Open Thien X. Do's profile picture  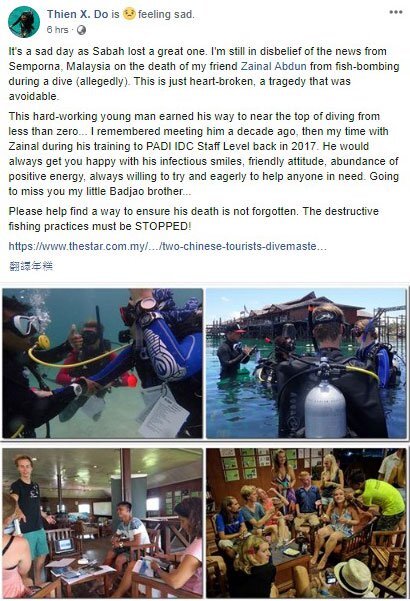(x=24, y=22)
